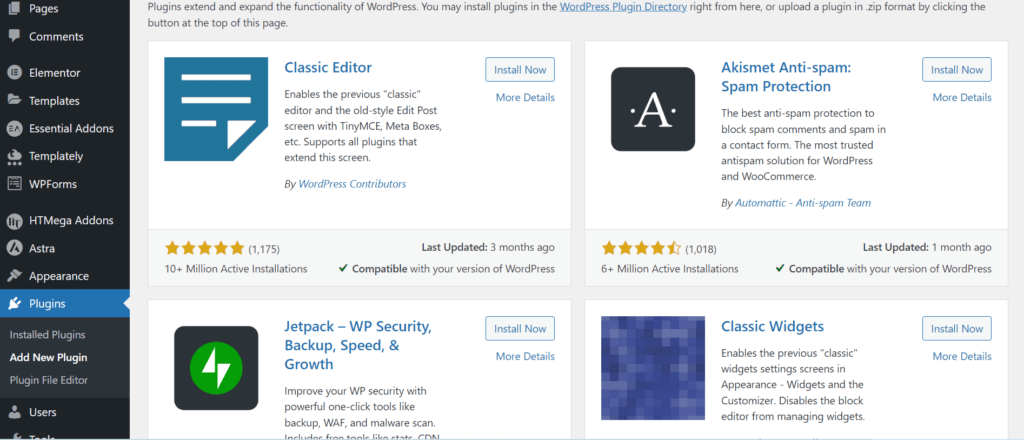The width and height of the screenshot is (1024, 440).
Task: Install the Jetpack plugin
Action: click(520, 329)
